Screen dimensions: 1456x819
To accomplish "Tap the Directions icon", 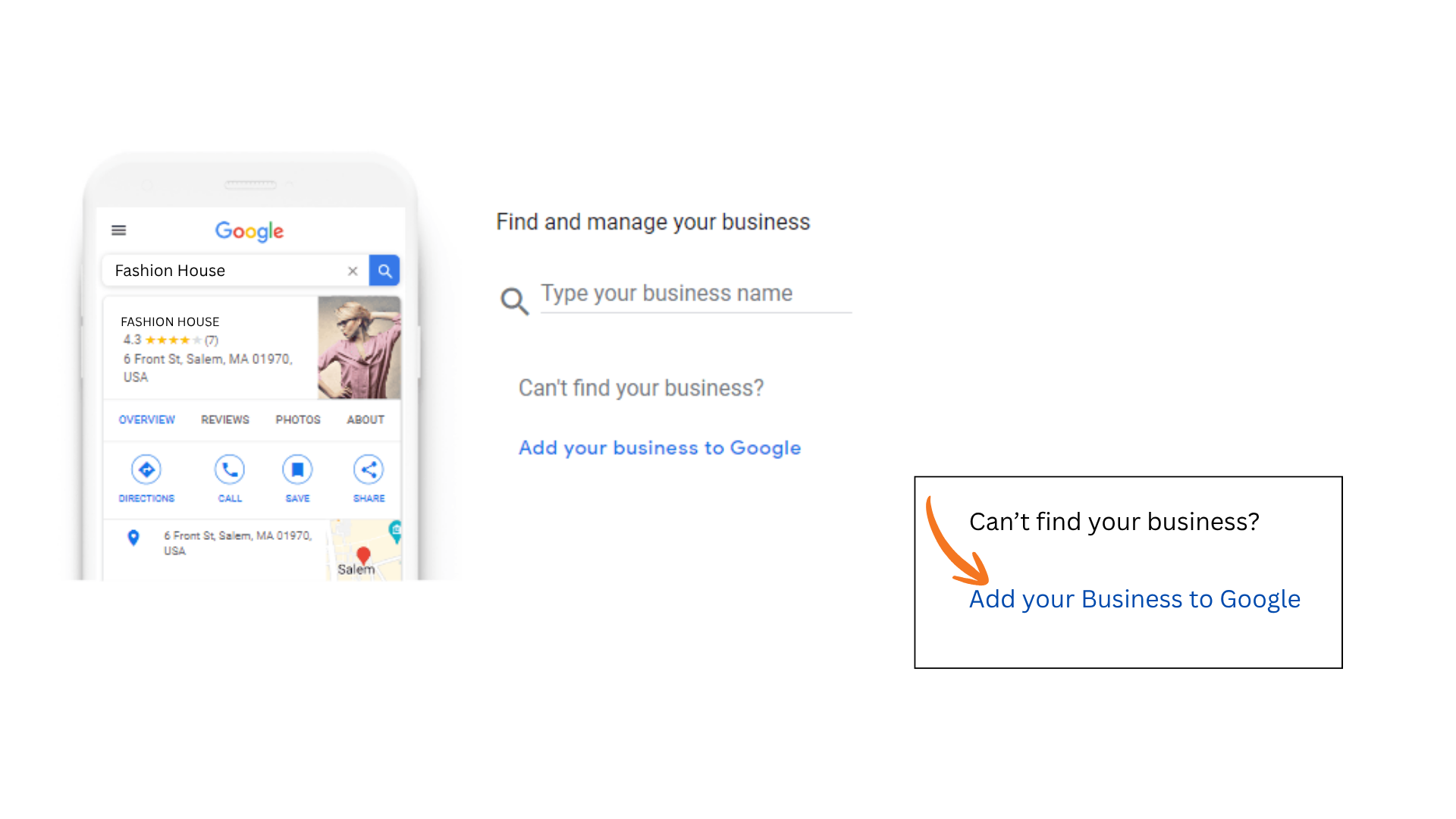I will (x=146, y=469).
